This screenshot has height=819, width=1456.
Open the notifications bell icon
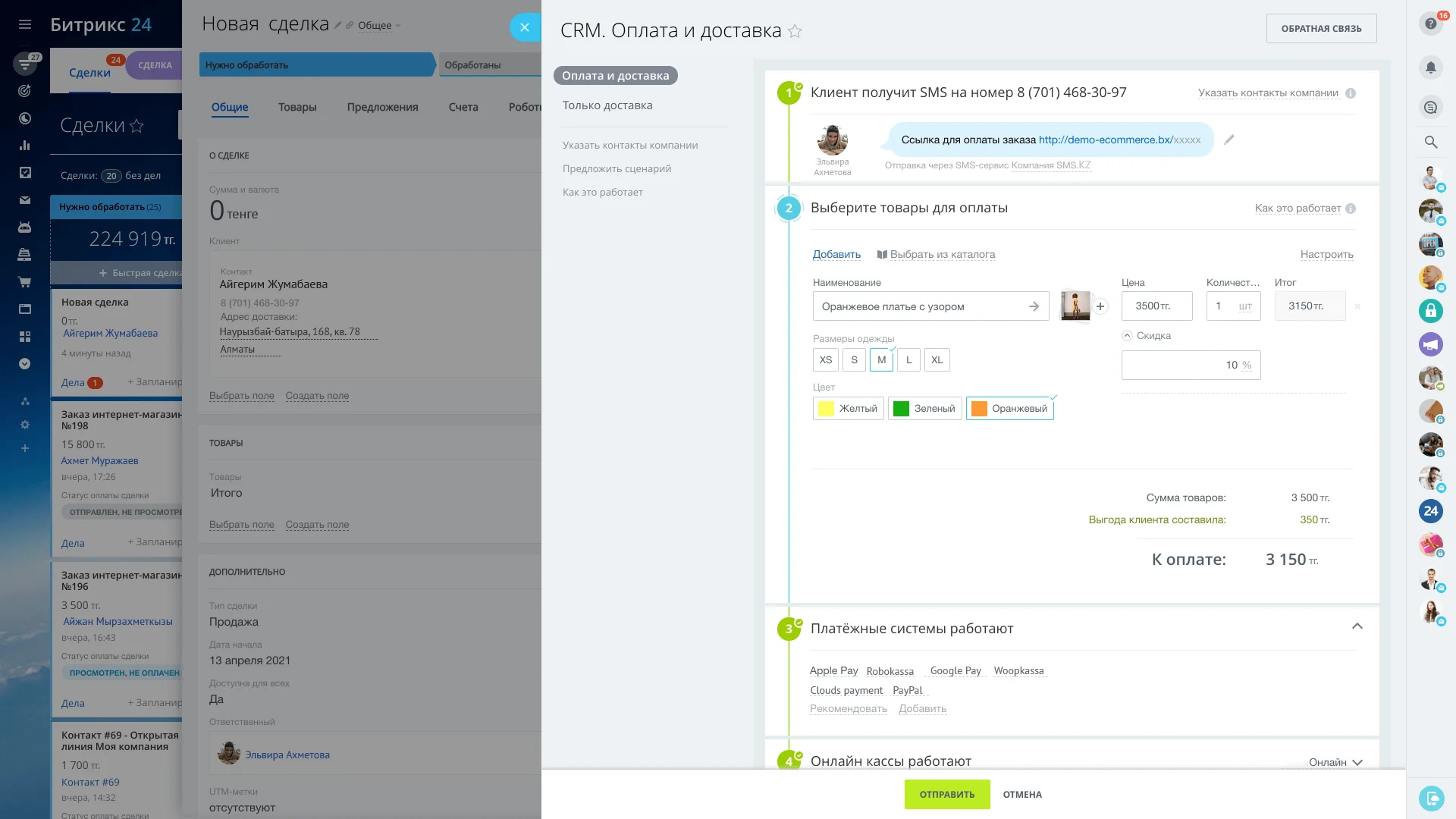(x=1430, y=67)
